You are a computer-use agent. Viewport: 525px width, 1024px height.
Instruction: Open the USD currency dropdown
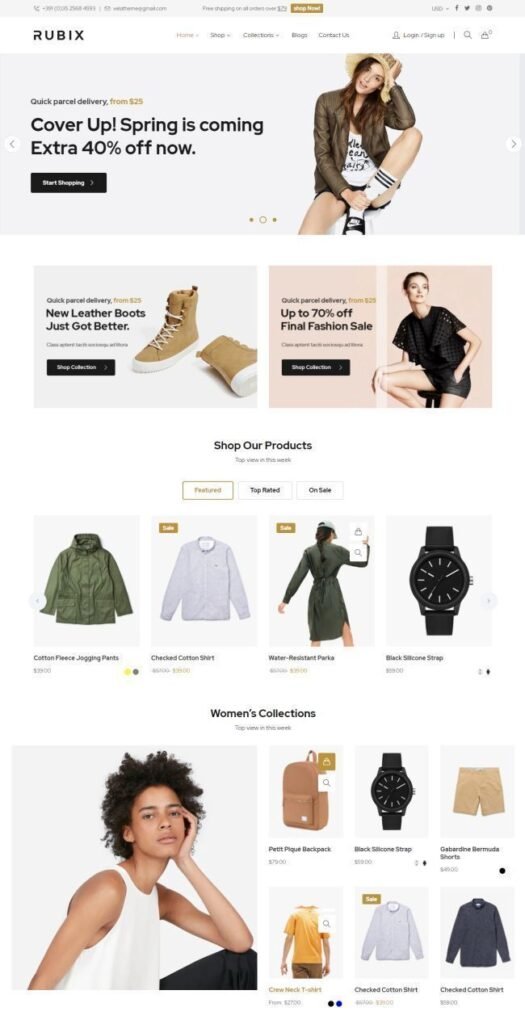tap(441, 8)
